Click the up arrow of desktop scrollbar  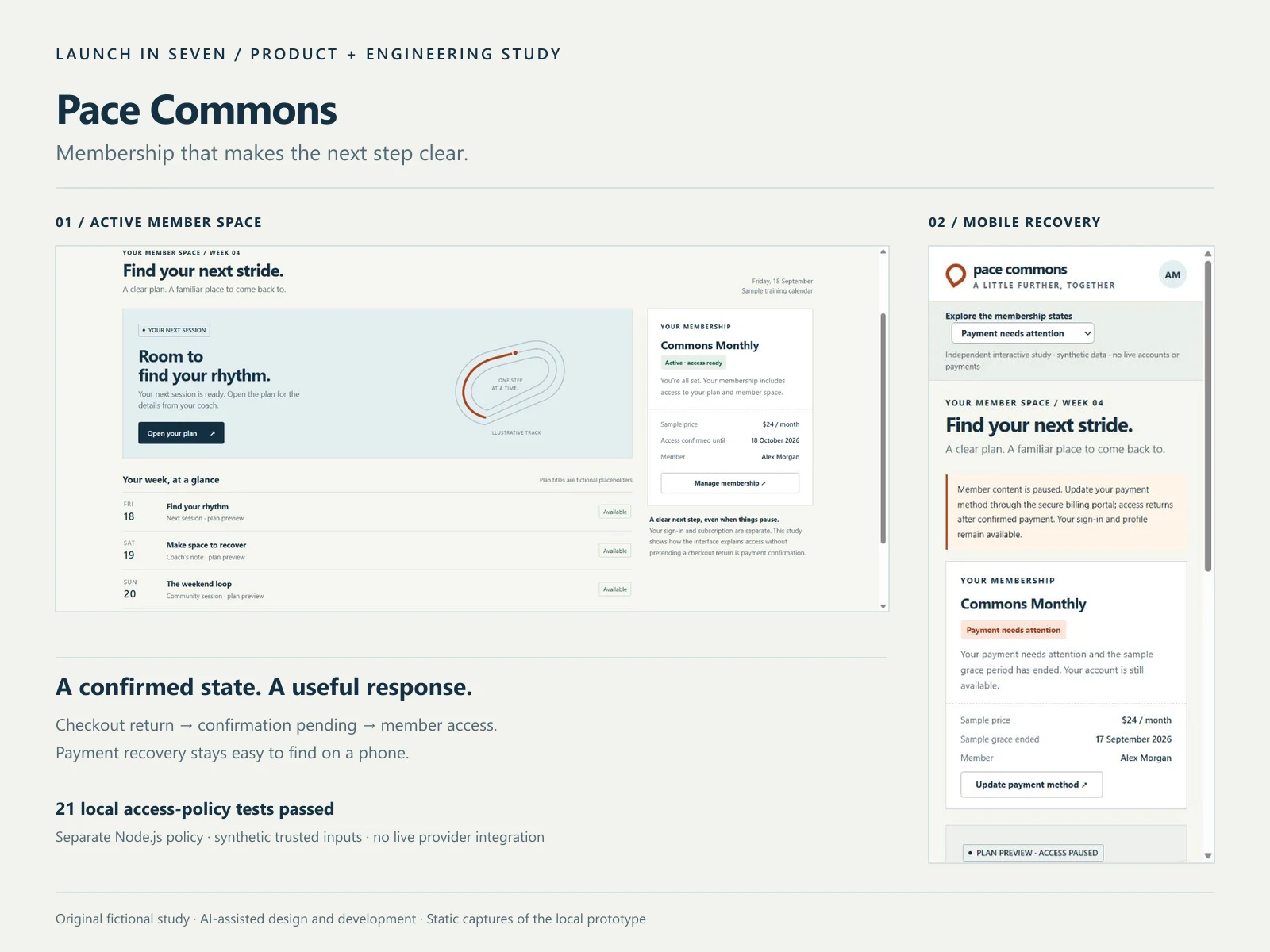[x=883, y=252]
